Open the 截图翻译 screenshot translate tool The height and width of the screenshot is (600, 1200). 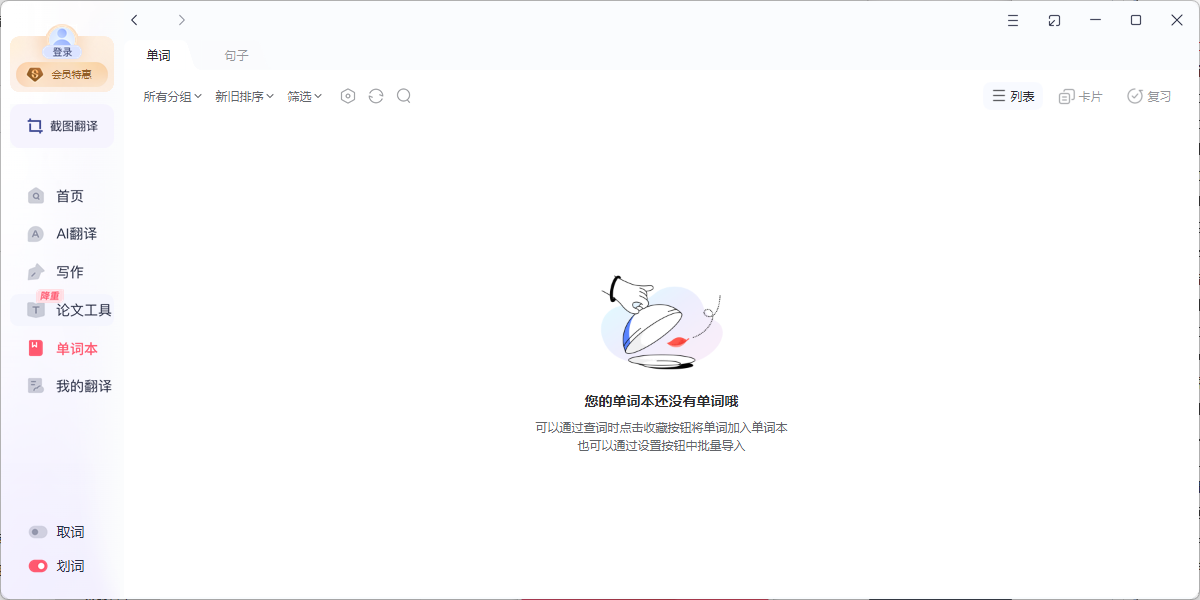click(62, 126)
